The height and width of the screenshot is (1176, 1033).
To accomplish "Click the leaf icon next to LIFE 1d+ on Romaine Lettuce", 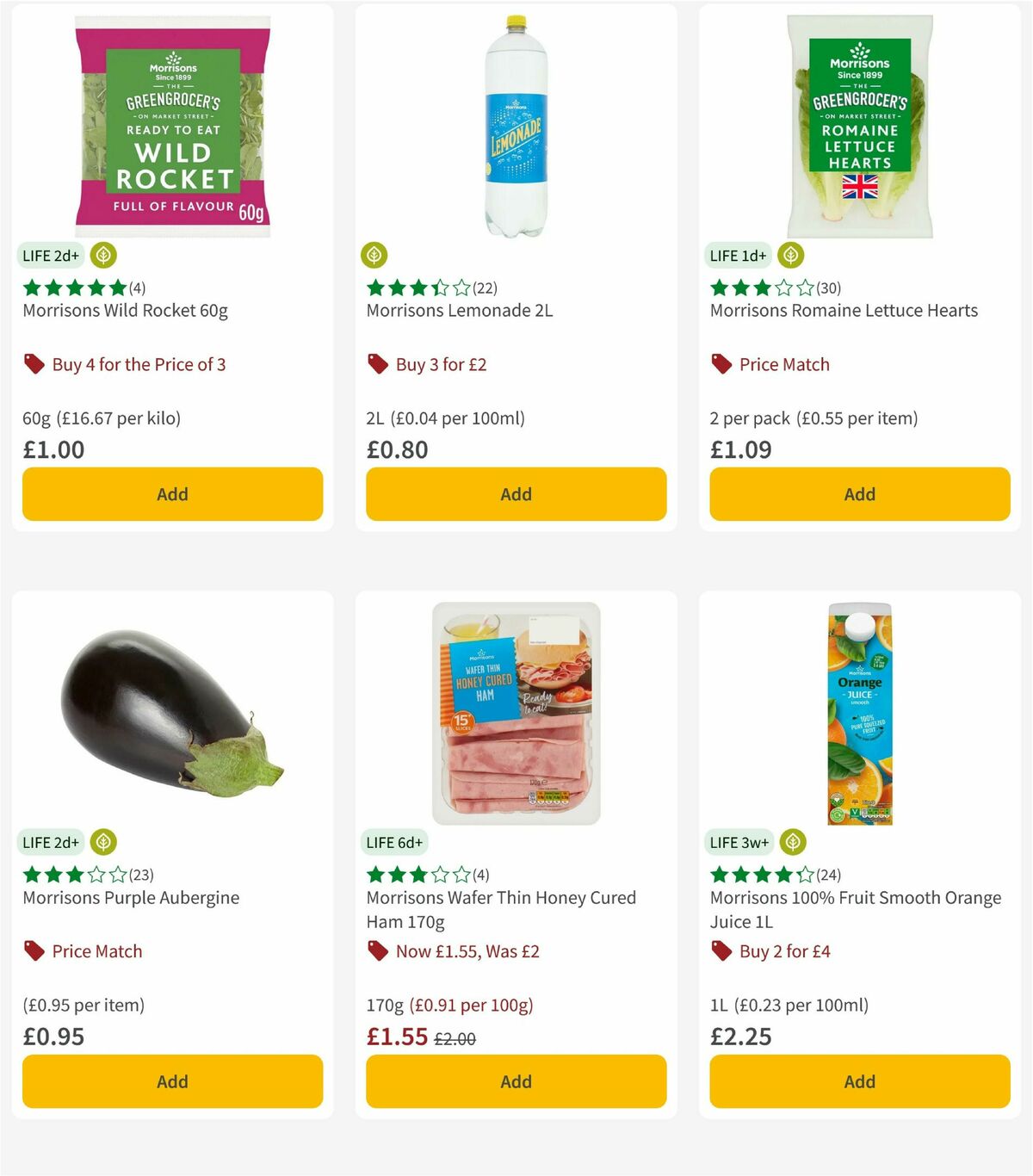I will point(789,256).
